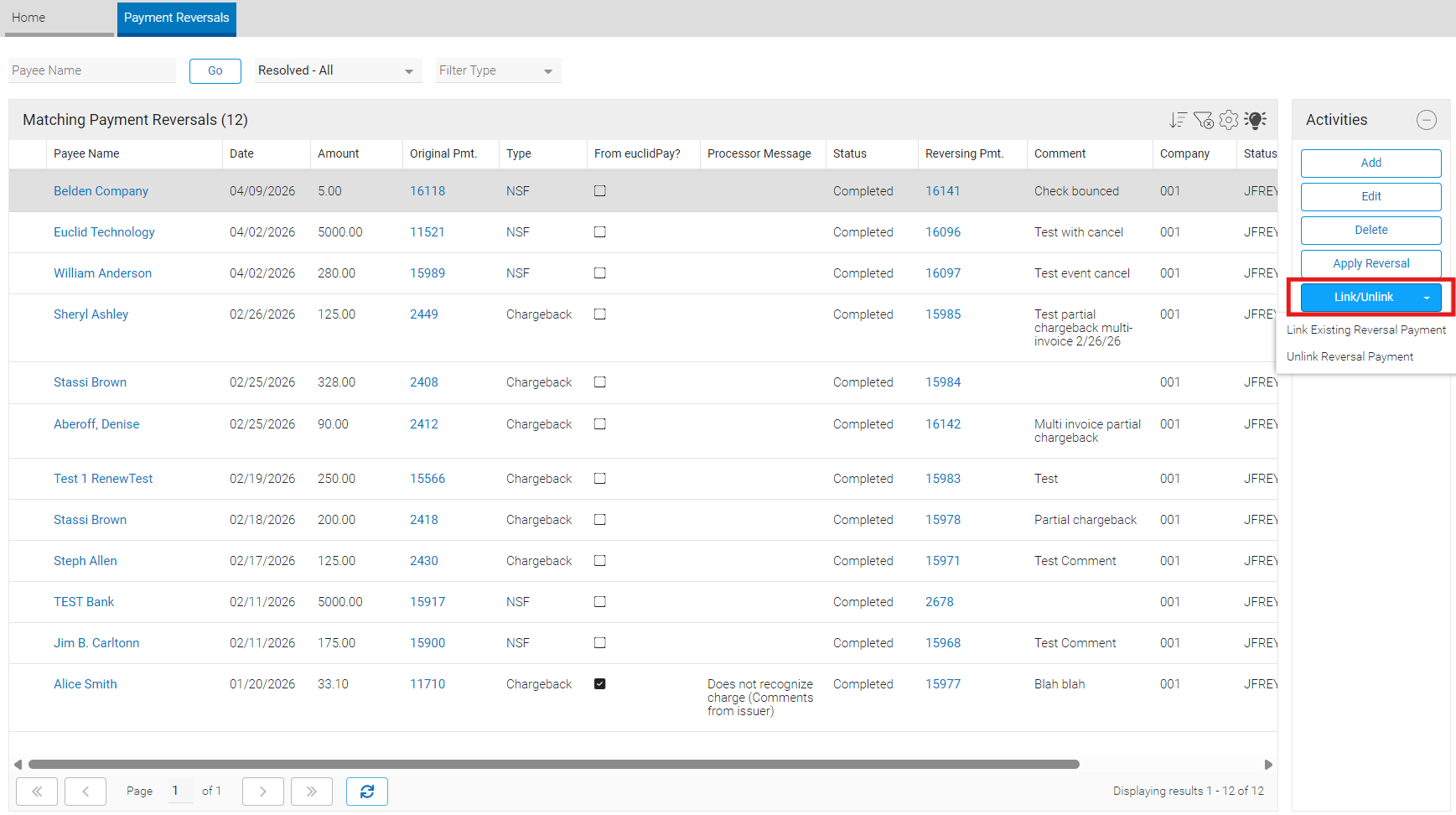Collapse the Activities panel
This screenshot has width=1456, height=815.
[x=1427, y=120]
